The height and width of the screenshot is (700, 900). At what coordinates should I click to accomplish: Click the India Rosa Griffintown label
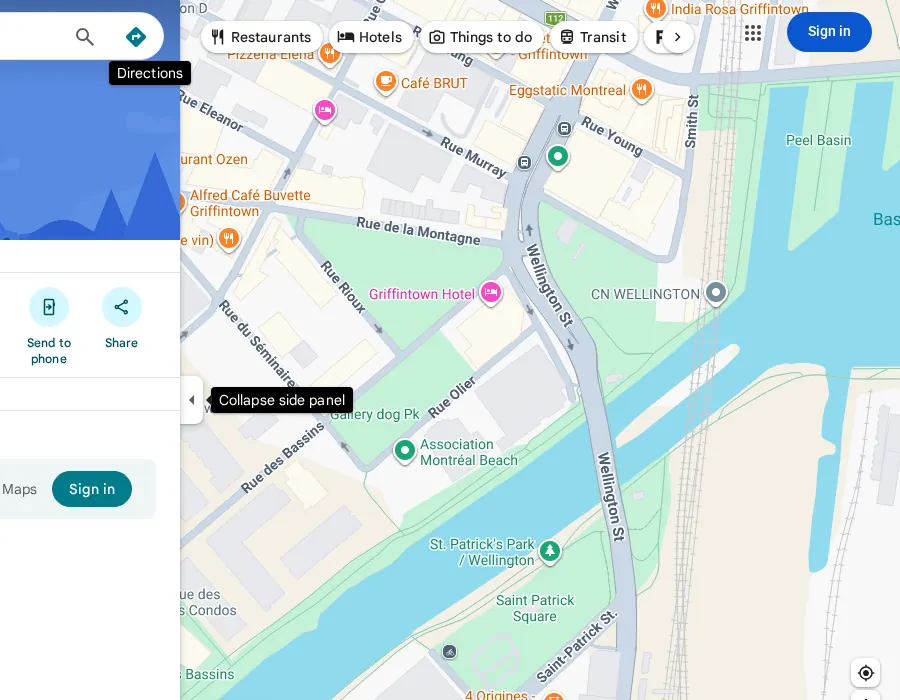(739, 9)
